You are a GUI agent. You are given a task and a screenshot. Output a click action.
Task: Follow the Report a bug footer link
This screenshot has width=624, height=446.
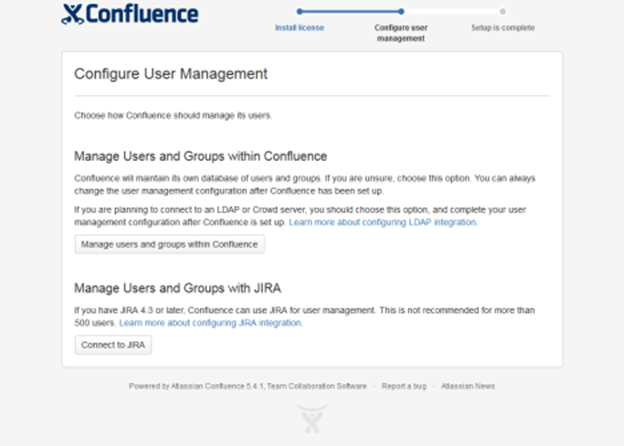click(404, 386)
